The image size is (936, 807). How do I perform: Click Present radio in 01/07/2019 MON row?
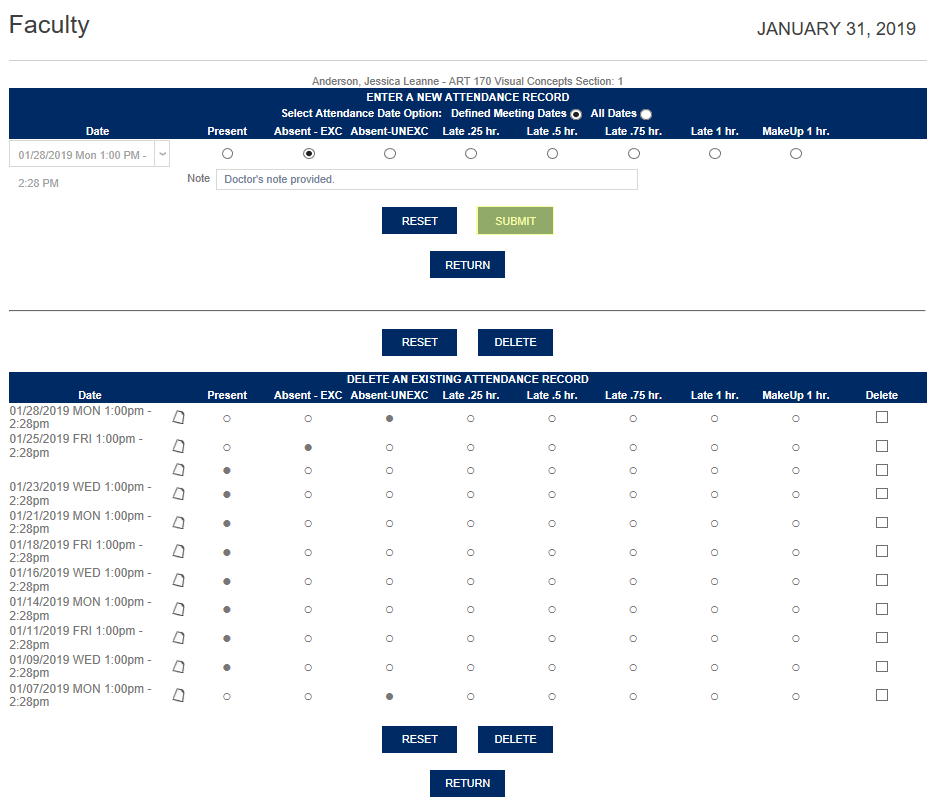pos(227,697)
